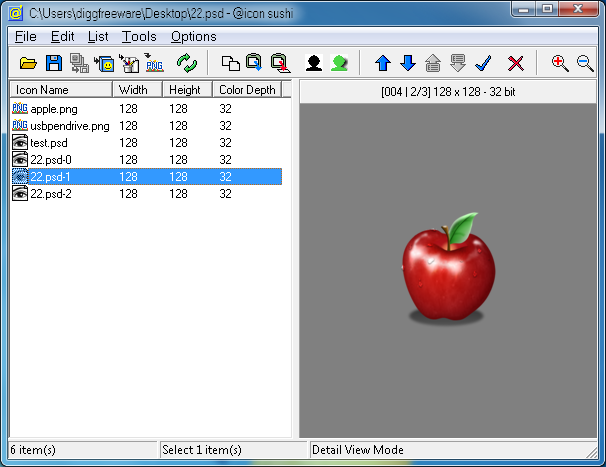
Task: Click the Open folder toolbar icon
Action: 28,63
